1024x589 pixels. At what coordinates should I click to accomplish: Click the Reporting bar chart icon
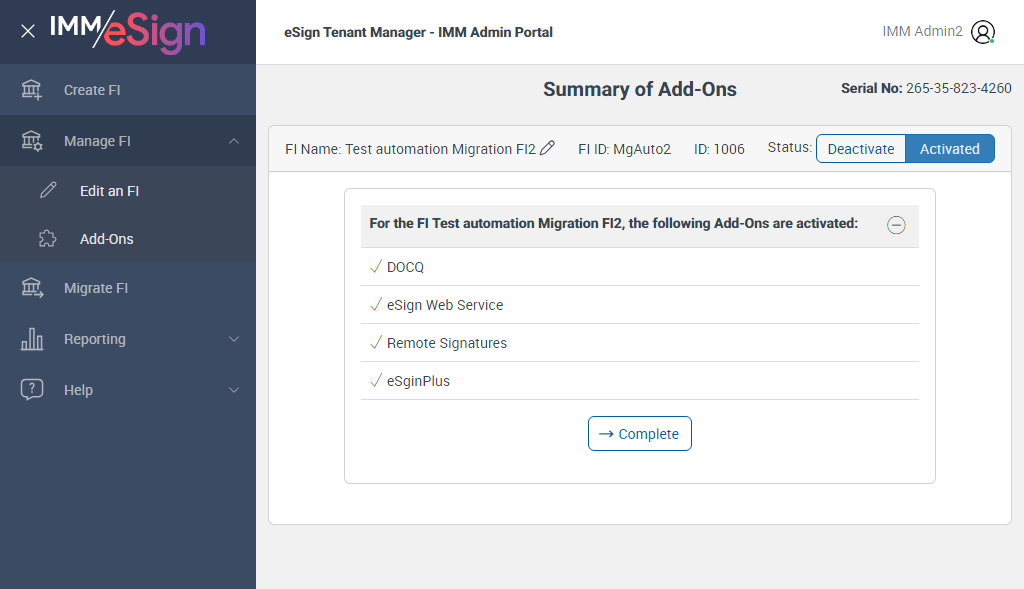[x=32, y=339]
